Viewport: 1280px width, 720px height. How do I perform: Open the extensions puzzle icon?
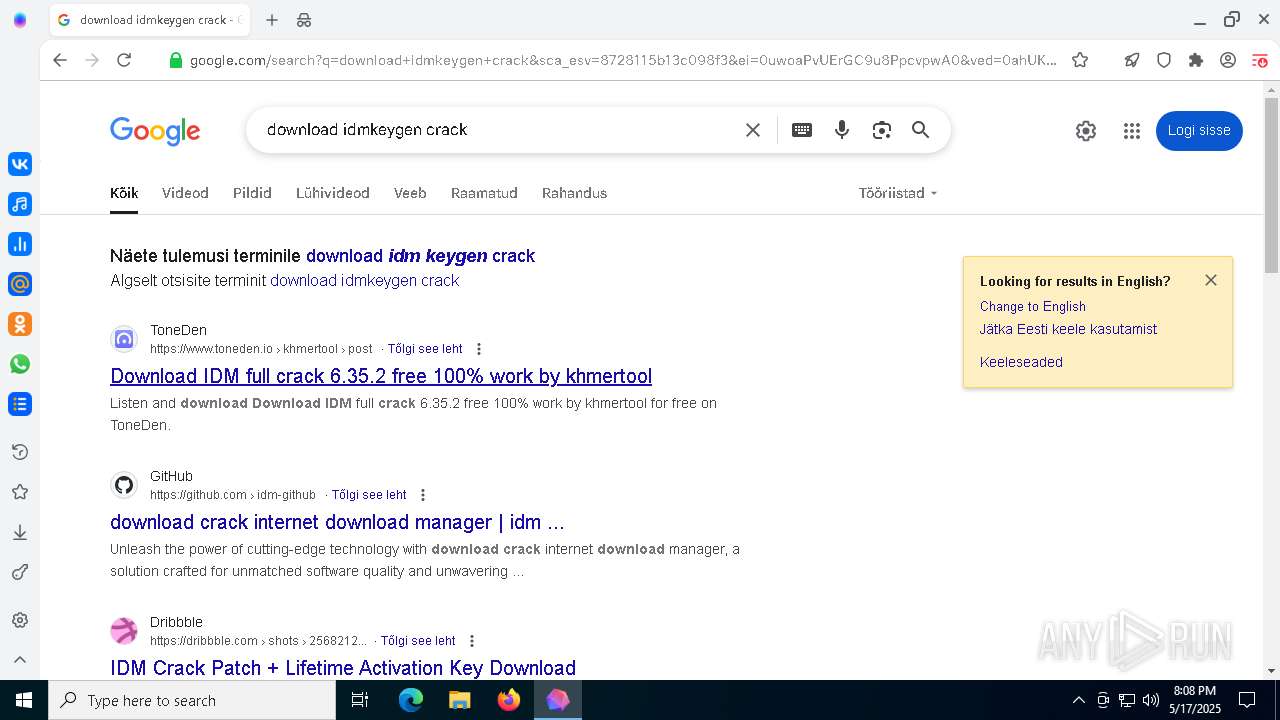click(1196, 60)
